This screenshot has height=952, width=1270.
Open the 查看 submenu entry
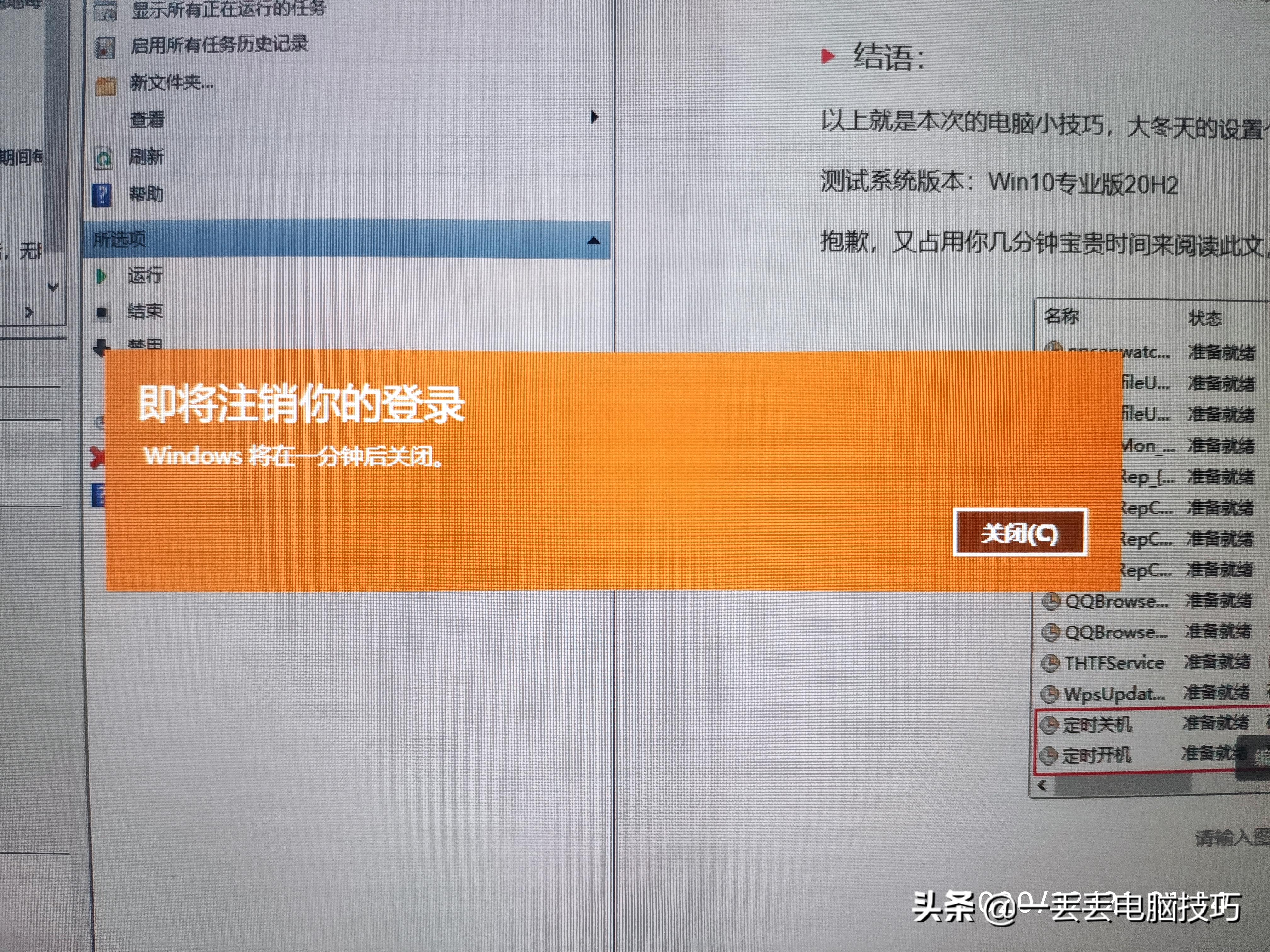coord(147,119)
